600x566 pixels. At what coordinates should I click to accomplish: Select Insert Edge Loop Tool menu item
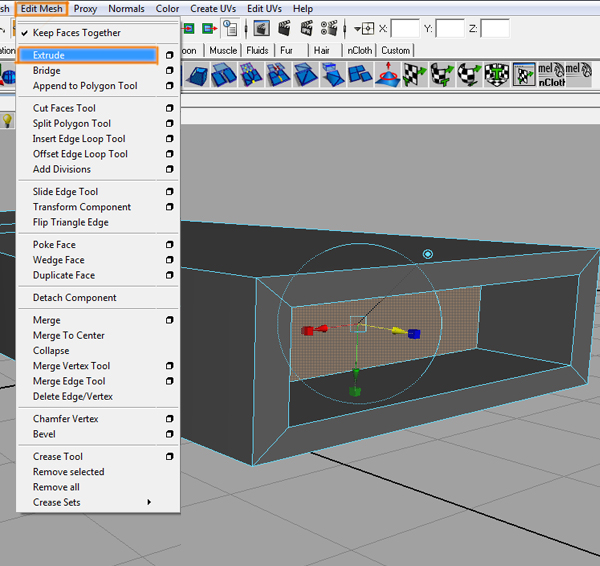point(79,139)
